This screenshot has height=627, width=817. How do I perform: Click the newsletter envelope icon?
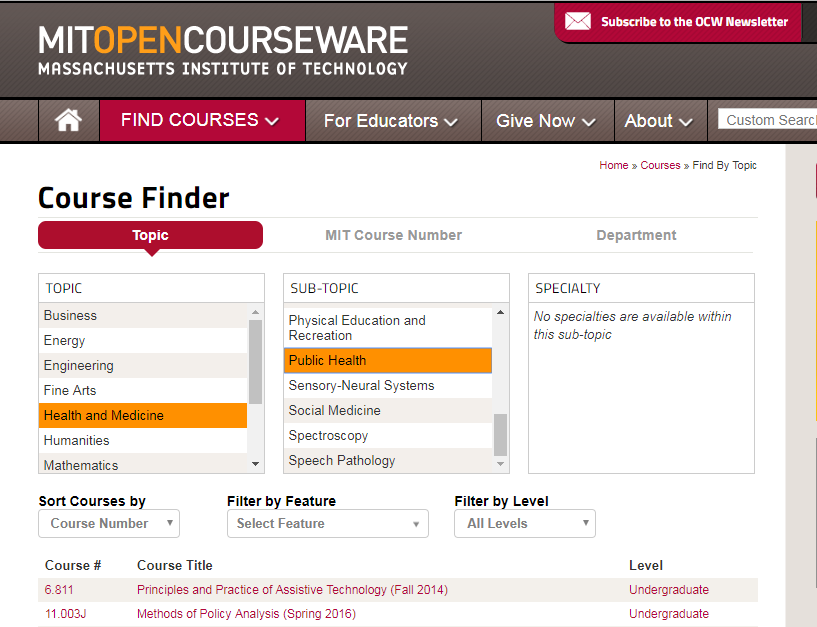[x=578, y=21]
